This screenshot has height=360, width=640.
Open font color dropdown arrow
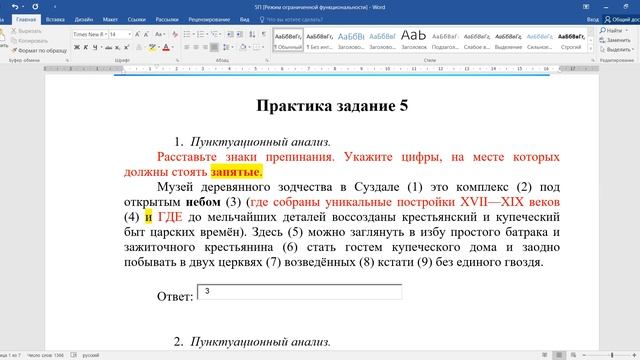(172, 48)
